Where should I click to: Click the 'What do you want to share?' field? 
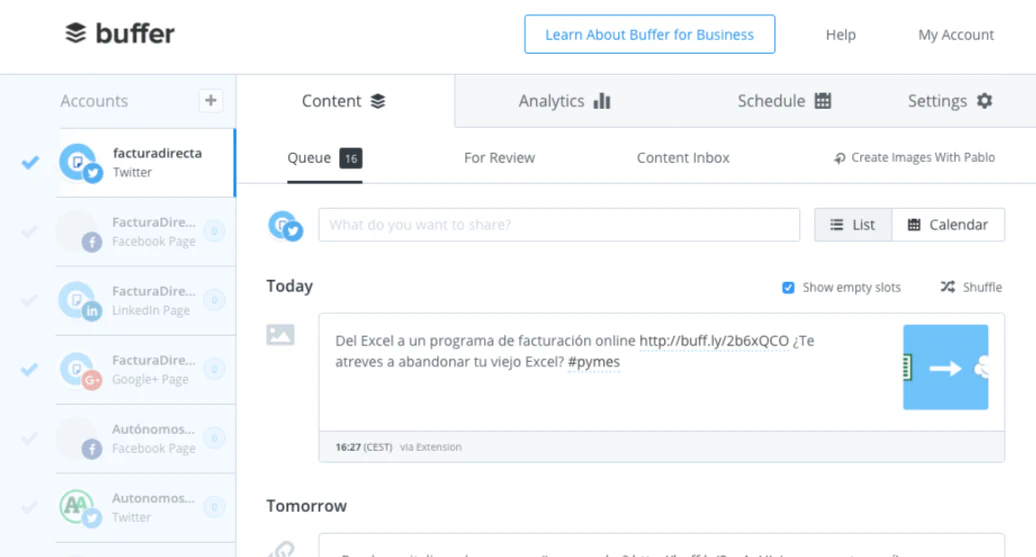(558, 225)
